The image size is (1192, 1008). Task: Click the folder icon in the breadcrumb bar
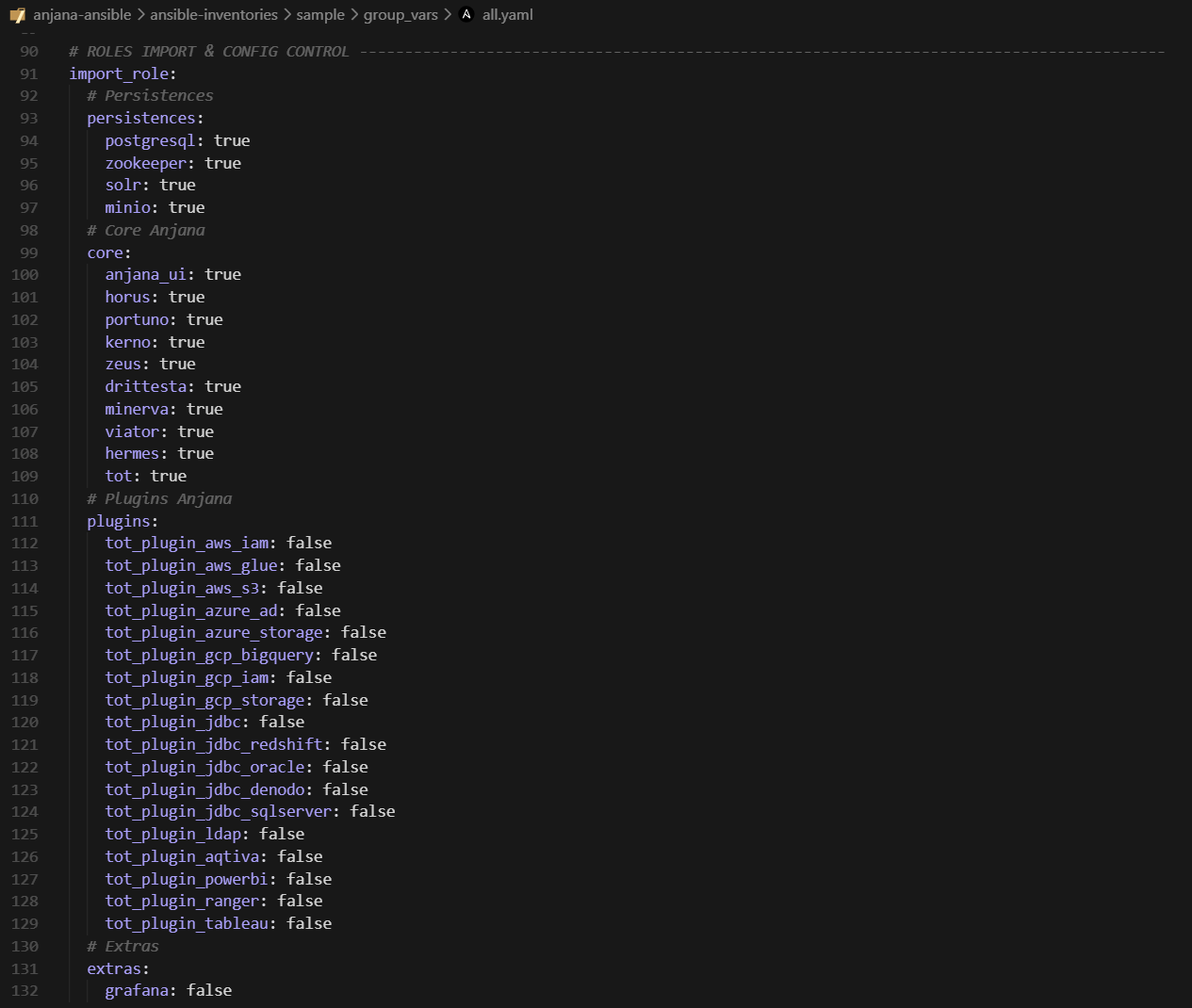click(18, 14)
